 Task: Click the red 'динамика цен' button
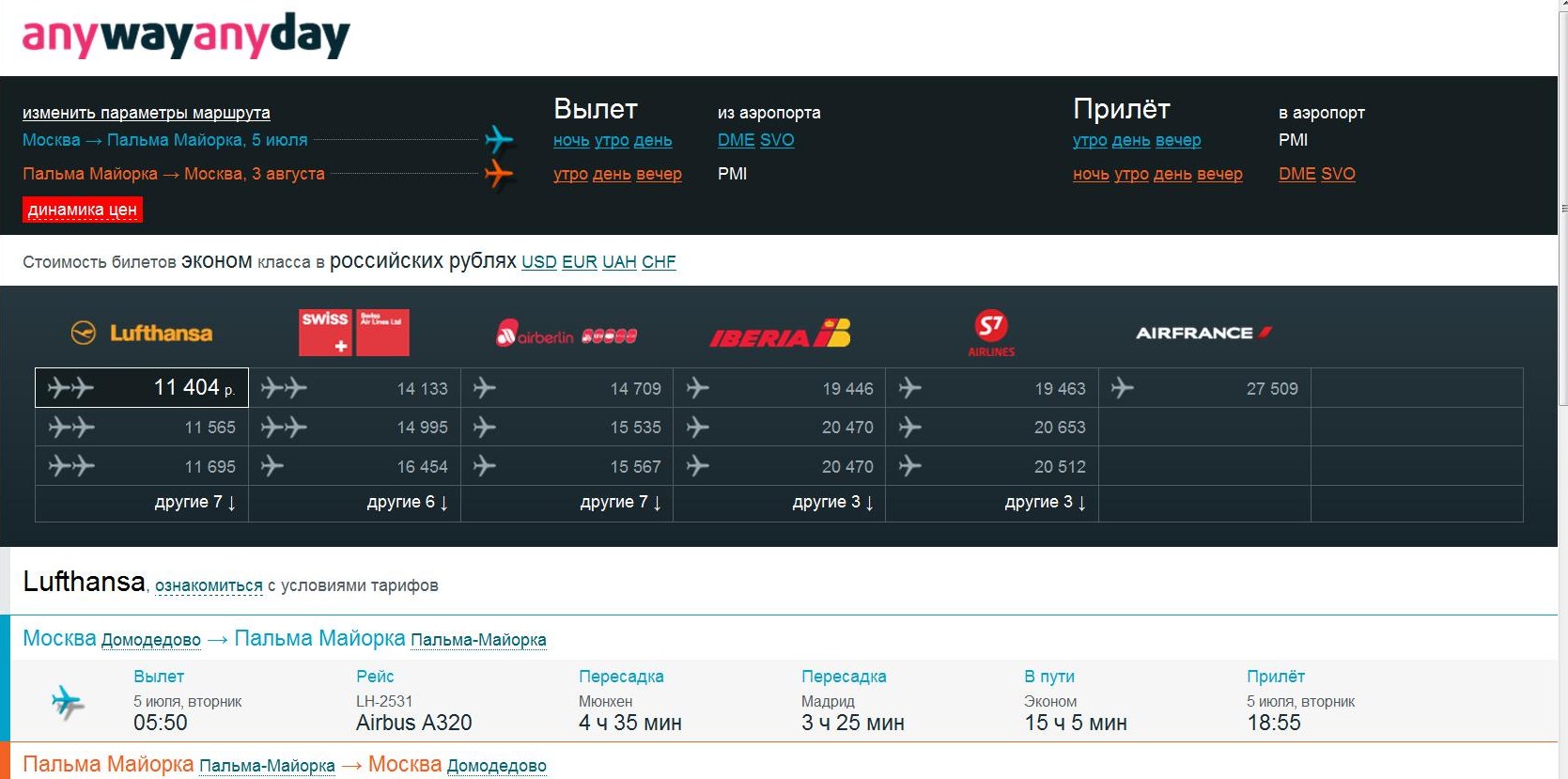pos(83,210)
